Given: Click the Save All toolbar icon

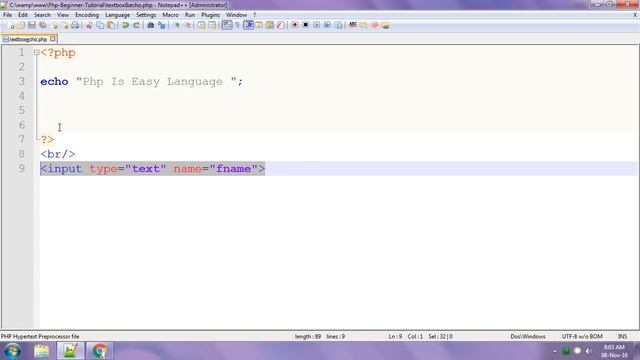Looking at the screenshot, I should tap(42, 25).
